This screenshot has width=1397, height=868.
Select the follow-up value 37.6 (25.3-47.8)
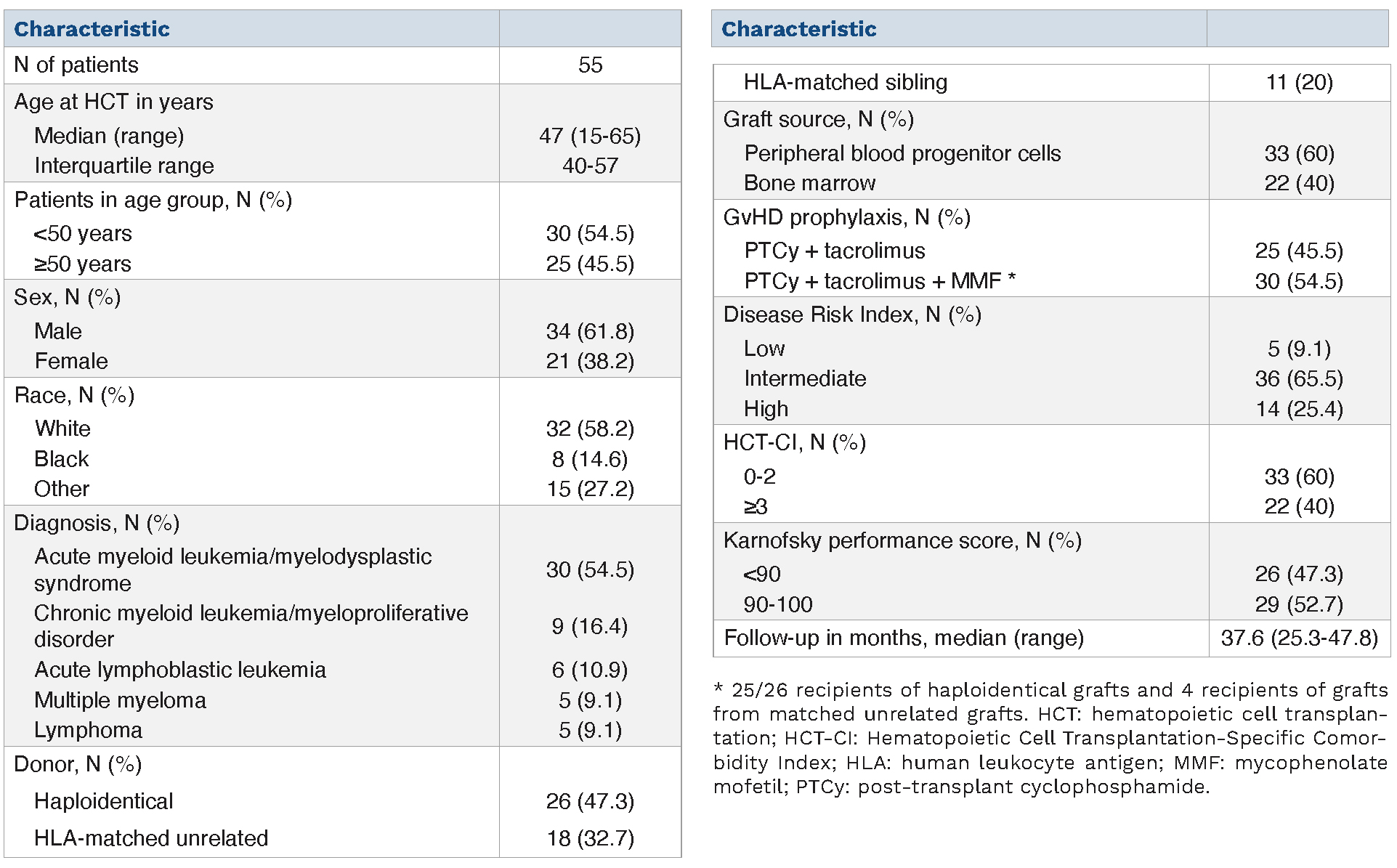(x=1299, y=638)
